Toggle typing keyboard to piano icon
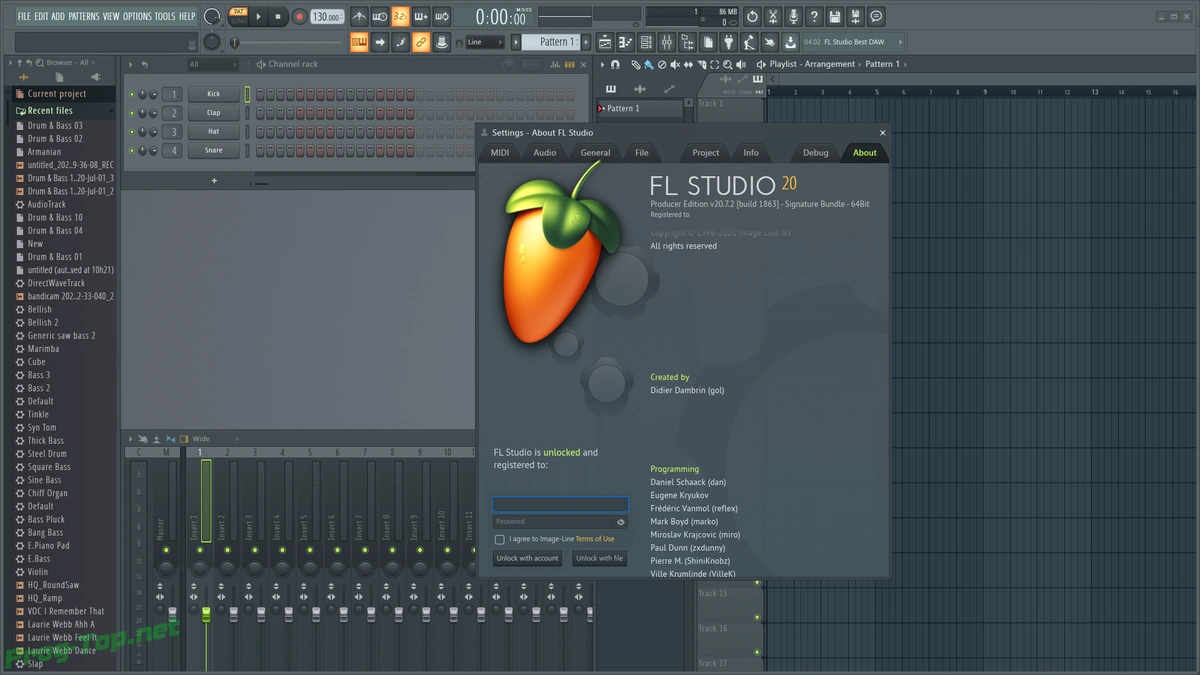Screen dimensions: 1200x675 pos(359,42)
